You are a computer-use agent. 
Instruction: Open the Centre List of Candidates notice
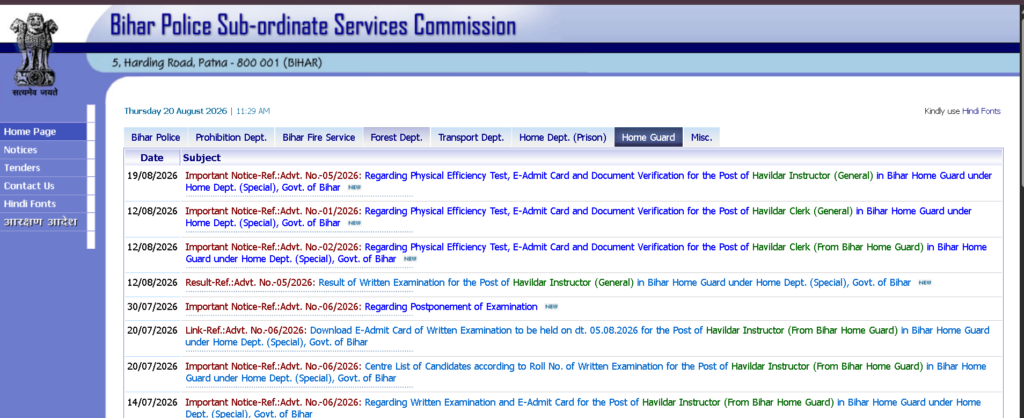coord(585,372)
